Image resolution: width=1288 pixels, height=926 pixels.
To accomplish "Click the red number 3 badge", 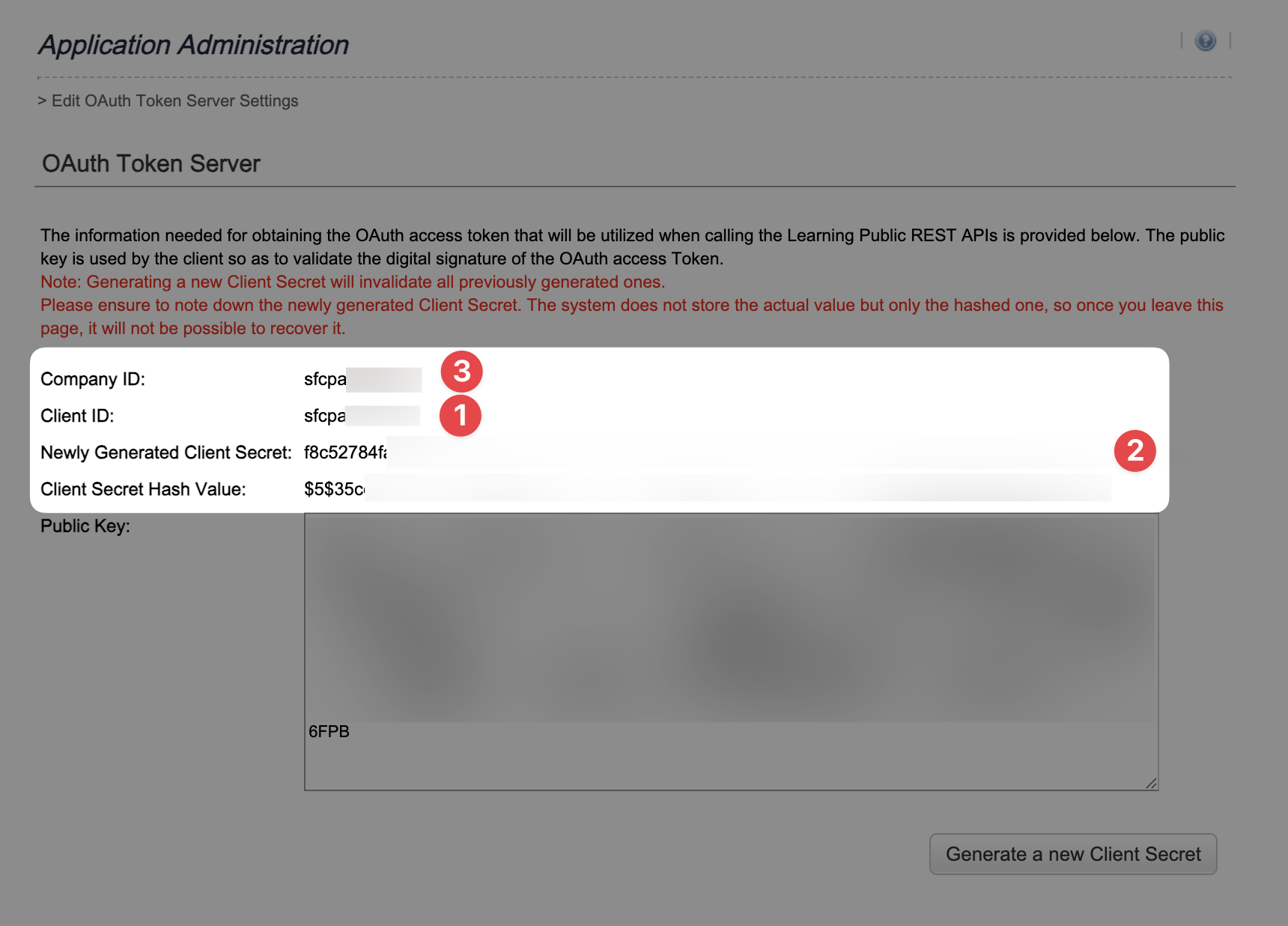I will coord(461,372).
